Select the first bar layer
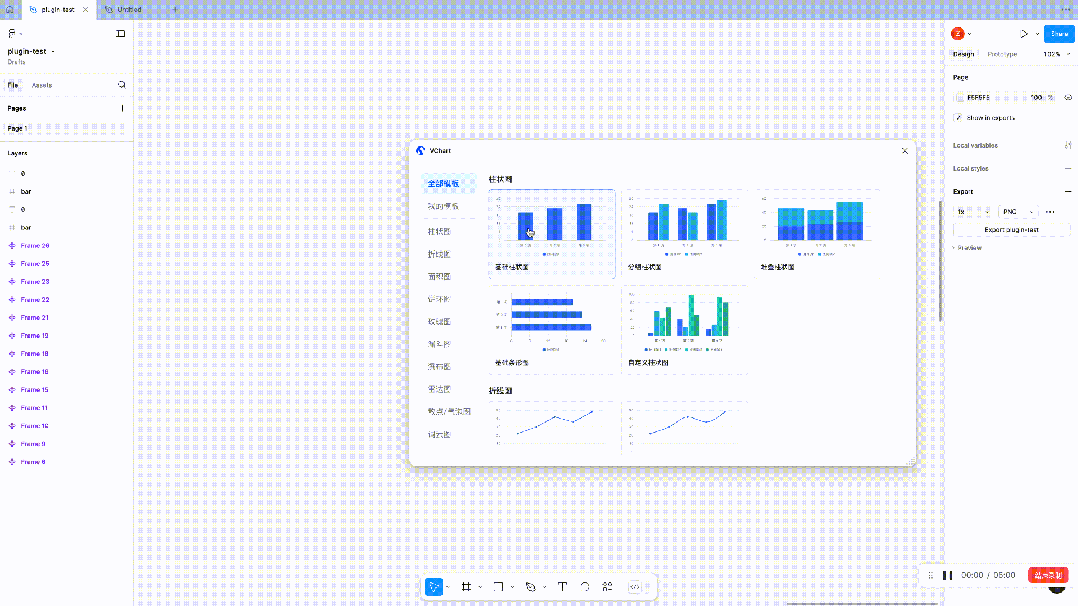1078x606 pixels. [65, 191]
